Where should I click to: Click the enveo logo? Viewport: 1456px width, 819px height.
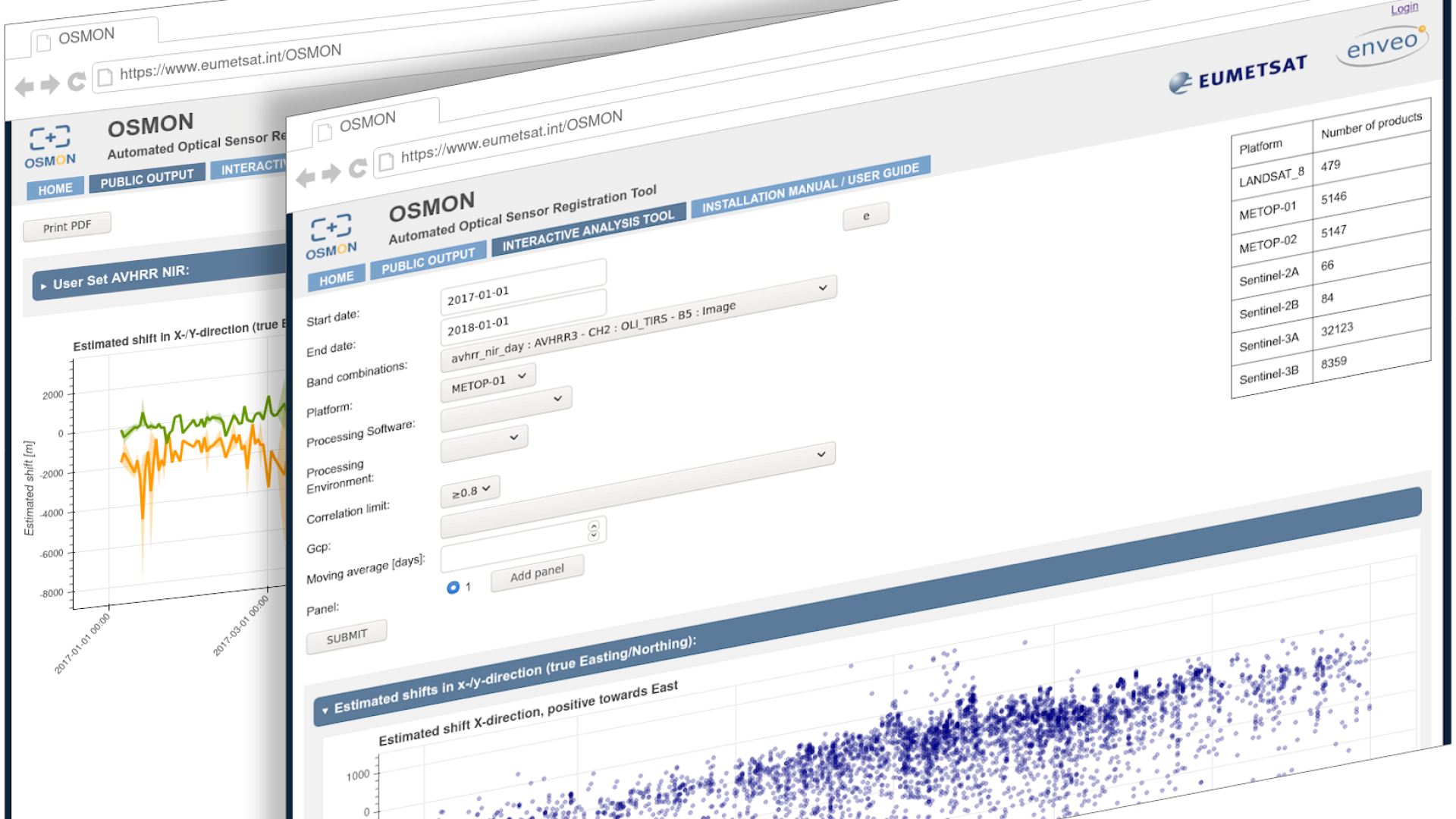coord(1382,45)
